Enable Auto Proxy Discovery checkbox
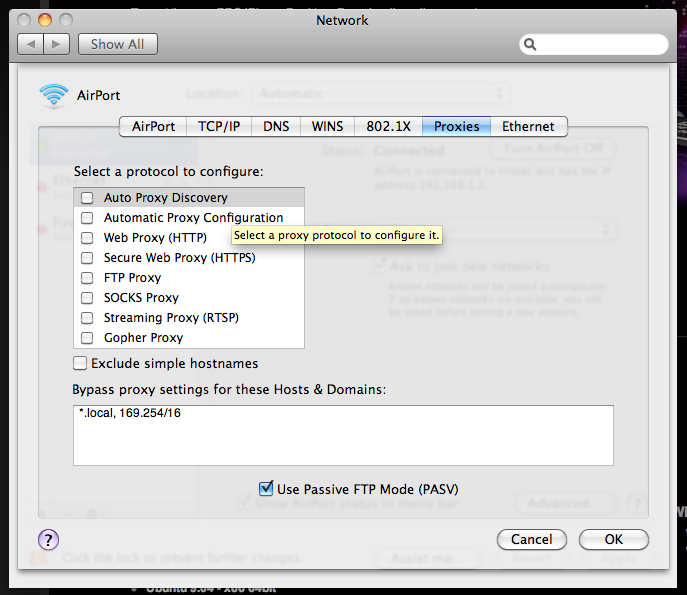Viewport: 687px width, 595px height. (87, 198)
